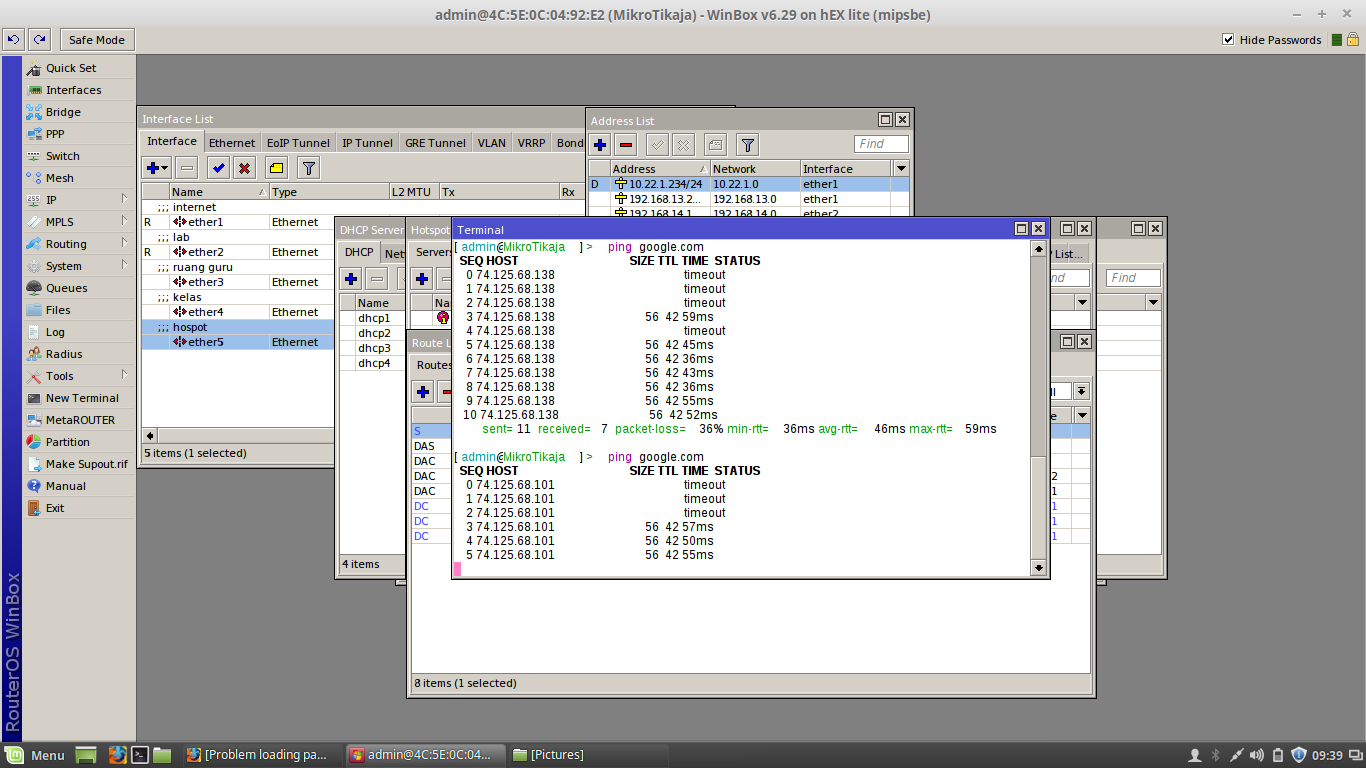Open Files from the sidebar
The width and height of the screenshot is (1366, 768).
pyautogui.click(x=58, y=310)
